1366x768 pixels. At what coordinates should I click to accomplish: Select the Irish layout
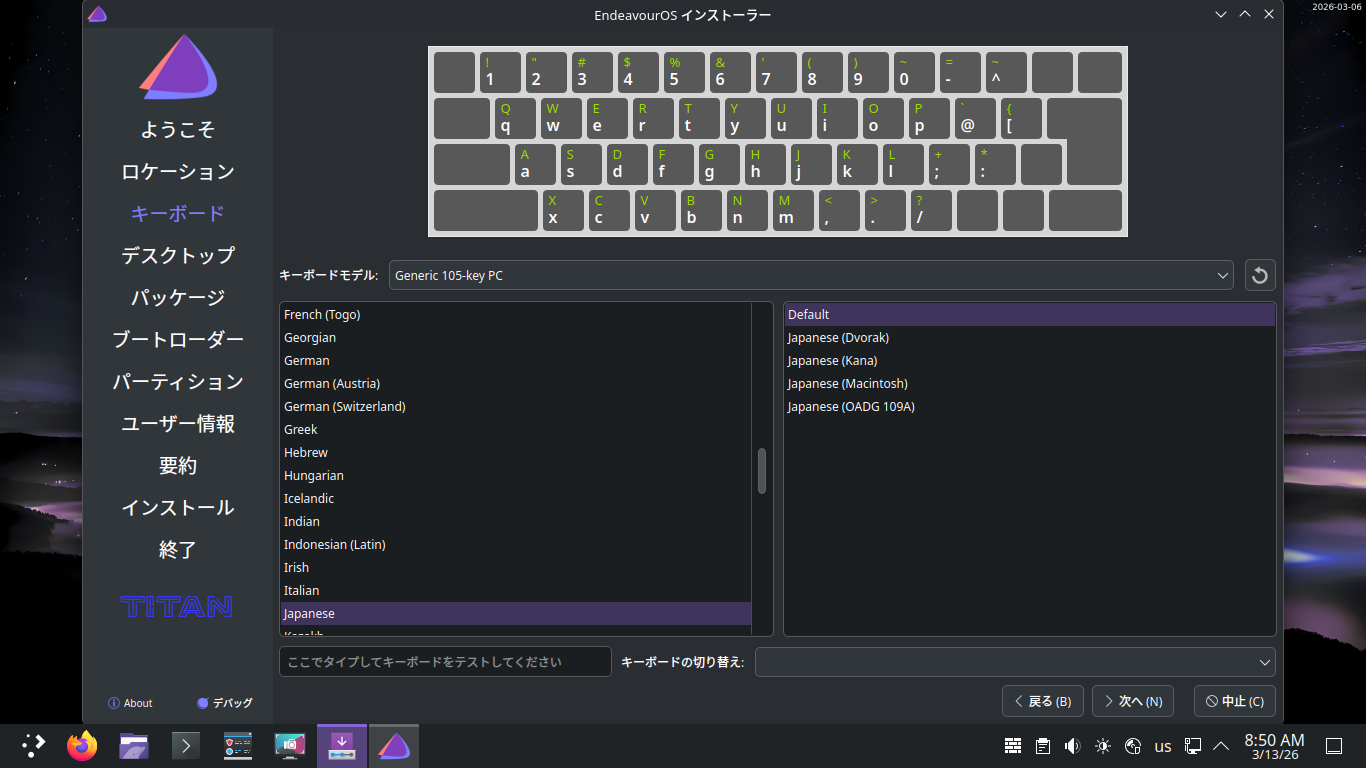coord(515,568)
